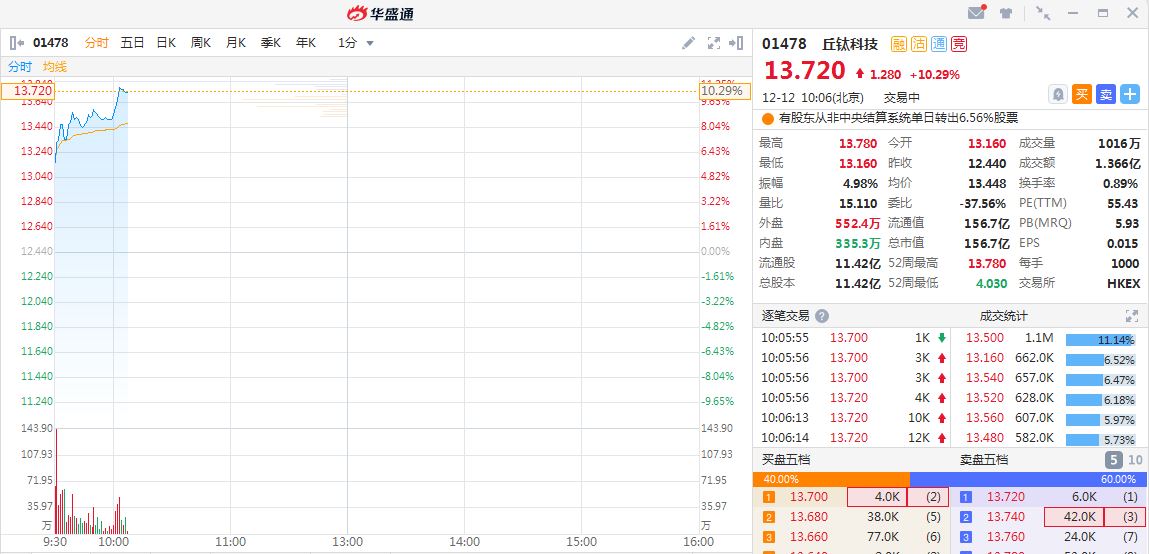Click the buy button 买
The height and width of the screenshot is (554, 1149).
click(1082, 94)
